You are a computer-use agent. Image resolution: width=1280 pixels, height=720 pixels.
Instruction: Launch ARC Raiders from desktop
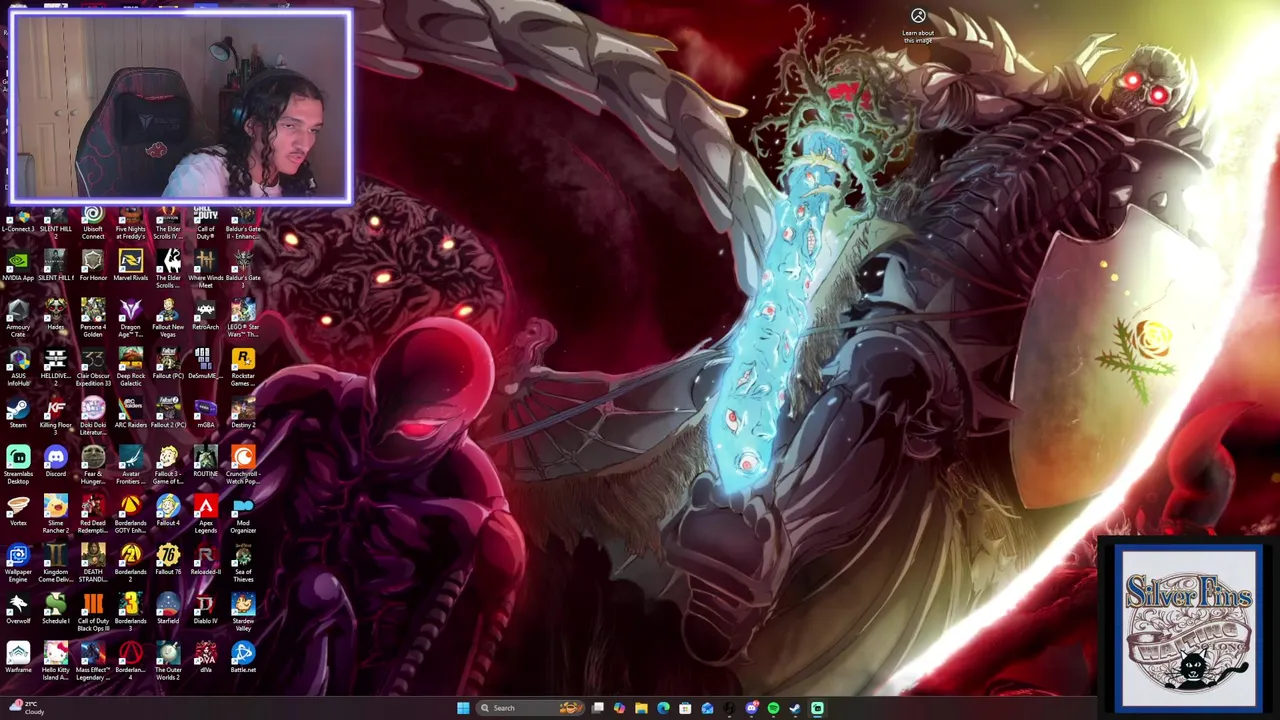[130, 414]
